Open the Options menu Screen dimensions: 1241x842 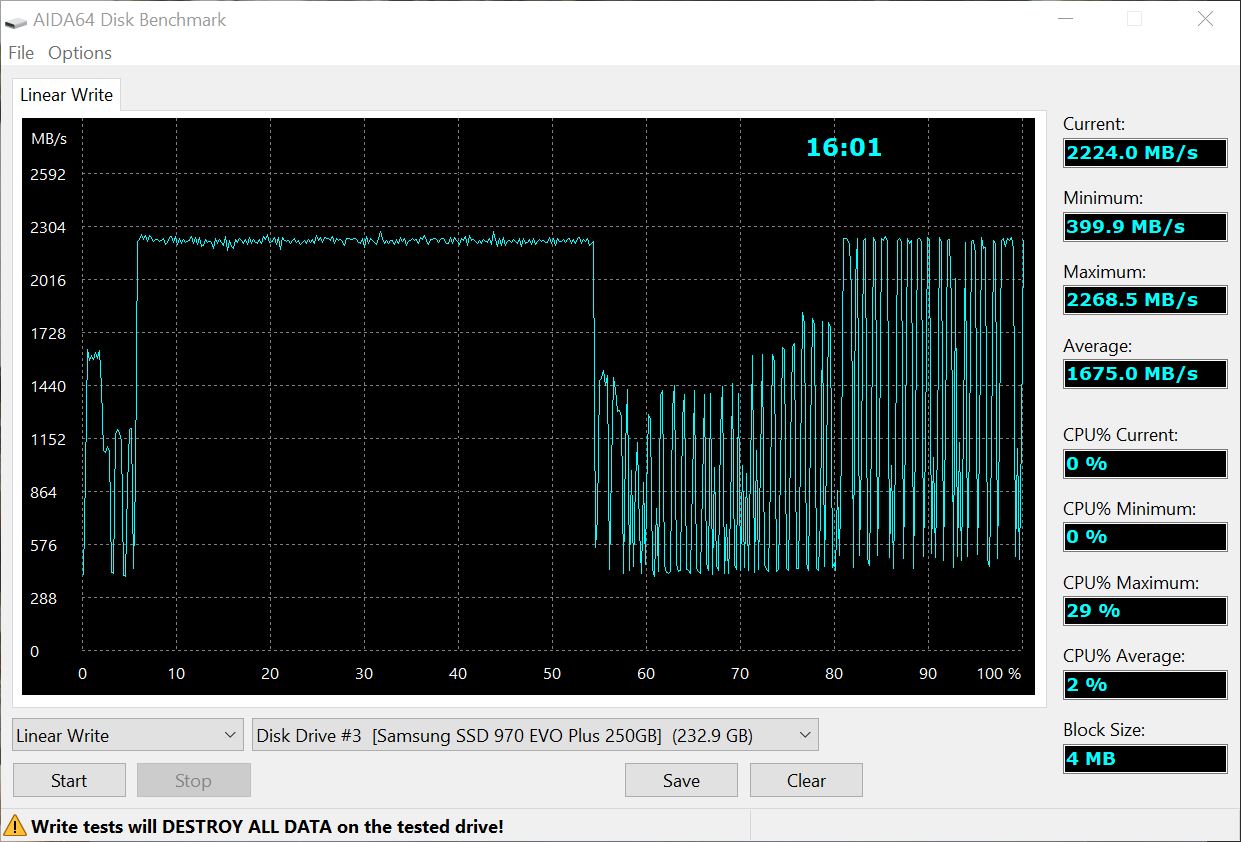[80, 53]
